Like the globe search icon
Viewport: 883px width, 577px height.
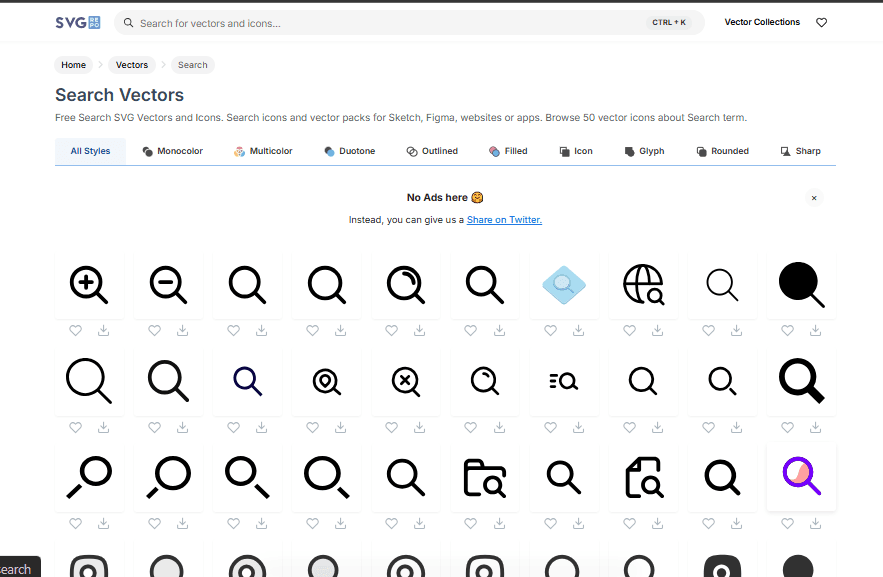click(x=629, y=330)
